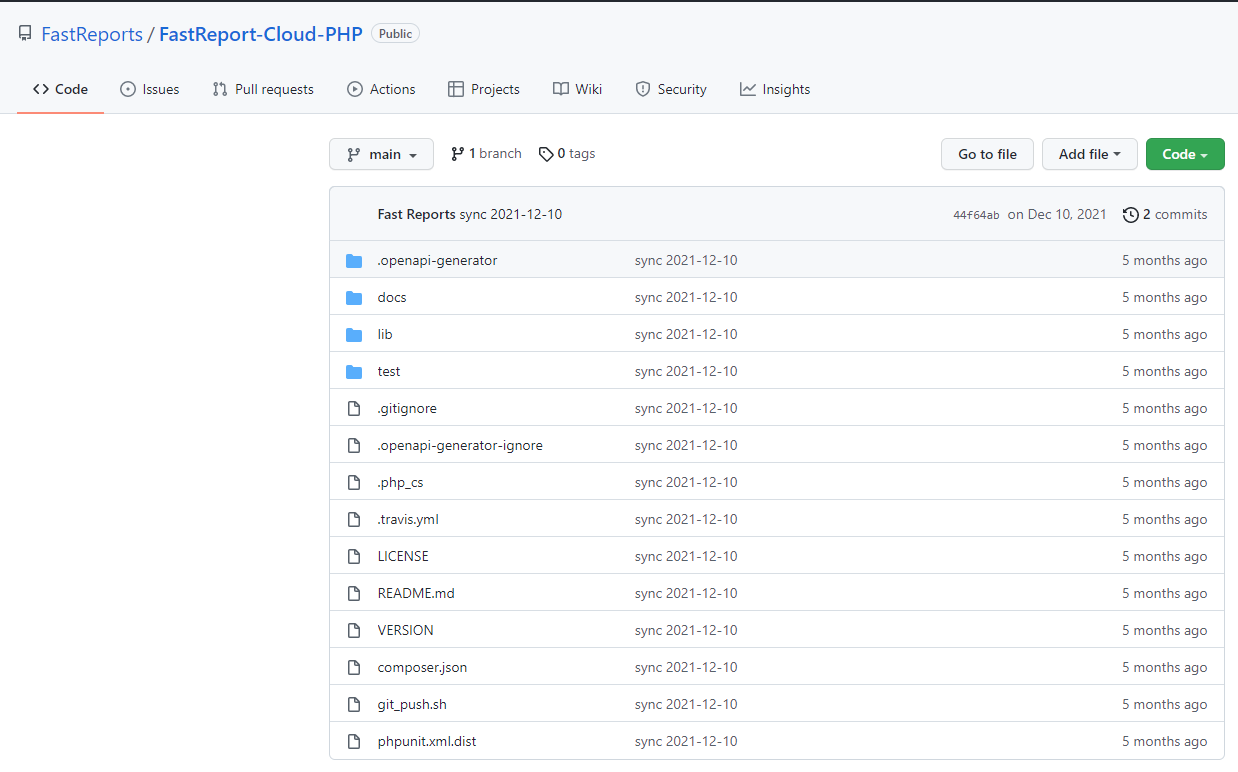Open the lib folder
Image resolution: width=1238 pixels, height=772 pixels.
(385, 335)
